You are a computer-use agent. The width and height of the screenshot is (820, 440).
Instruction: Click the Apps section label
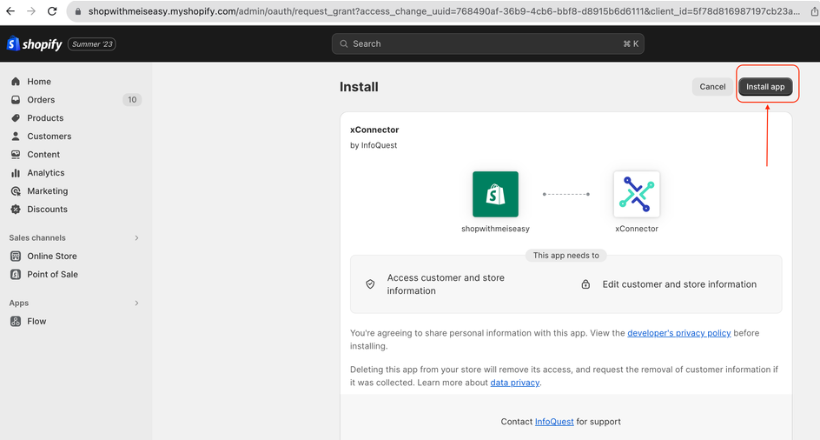[x=19, y=303]
